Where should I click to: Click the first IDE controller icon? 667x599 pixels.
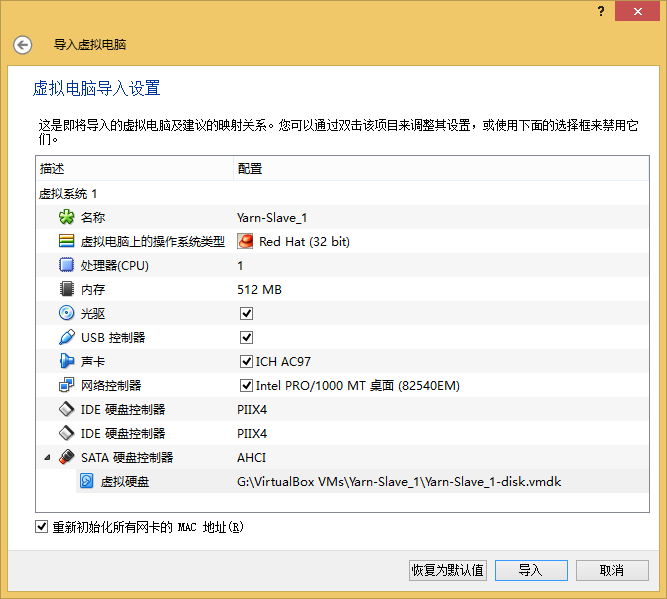pos(66,409)
